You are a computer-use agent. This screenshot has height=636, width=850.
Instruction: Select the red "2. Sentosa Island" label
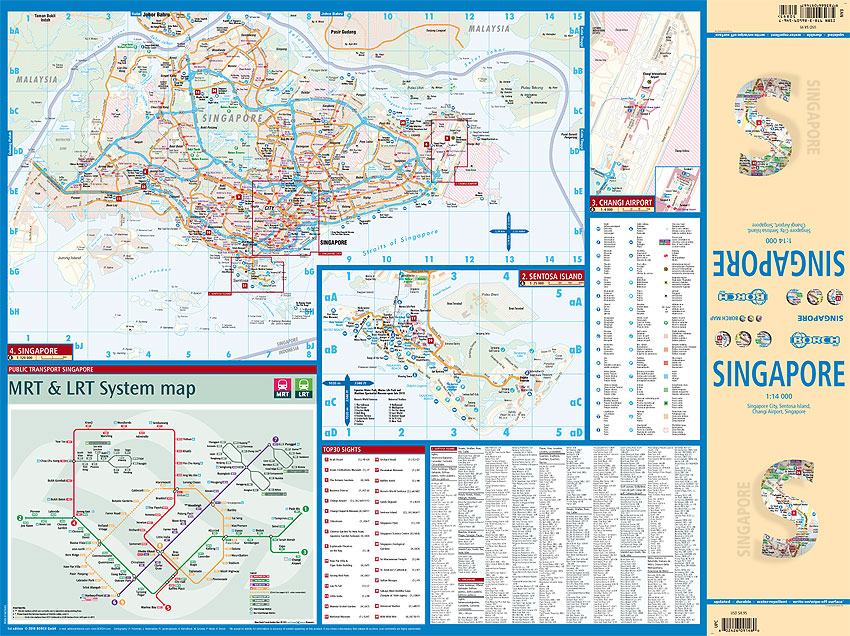552,274
